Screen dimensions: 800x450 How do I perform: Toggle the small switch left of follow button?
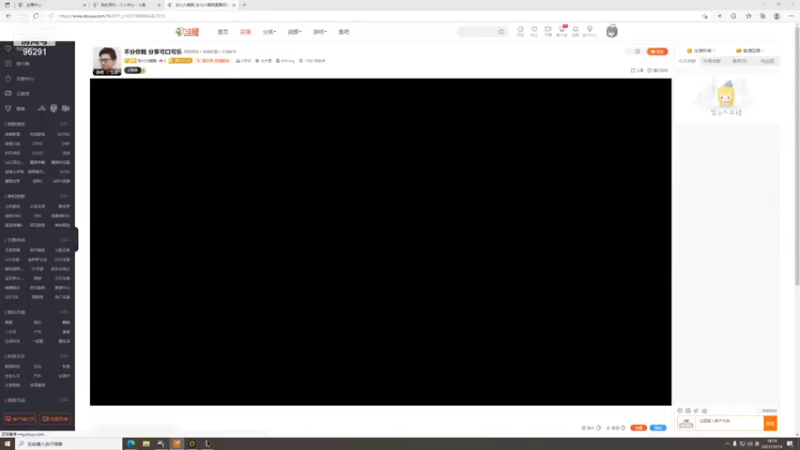637,52
